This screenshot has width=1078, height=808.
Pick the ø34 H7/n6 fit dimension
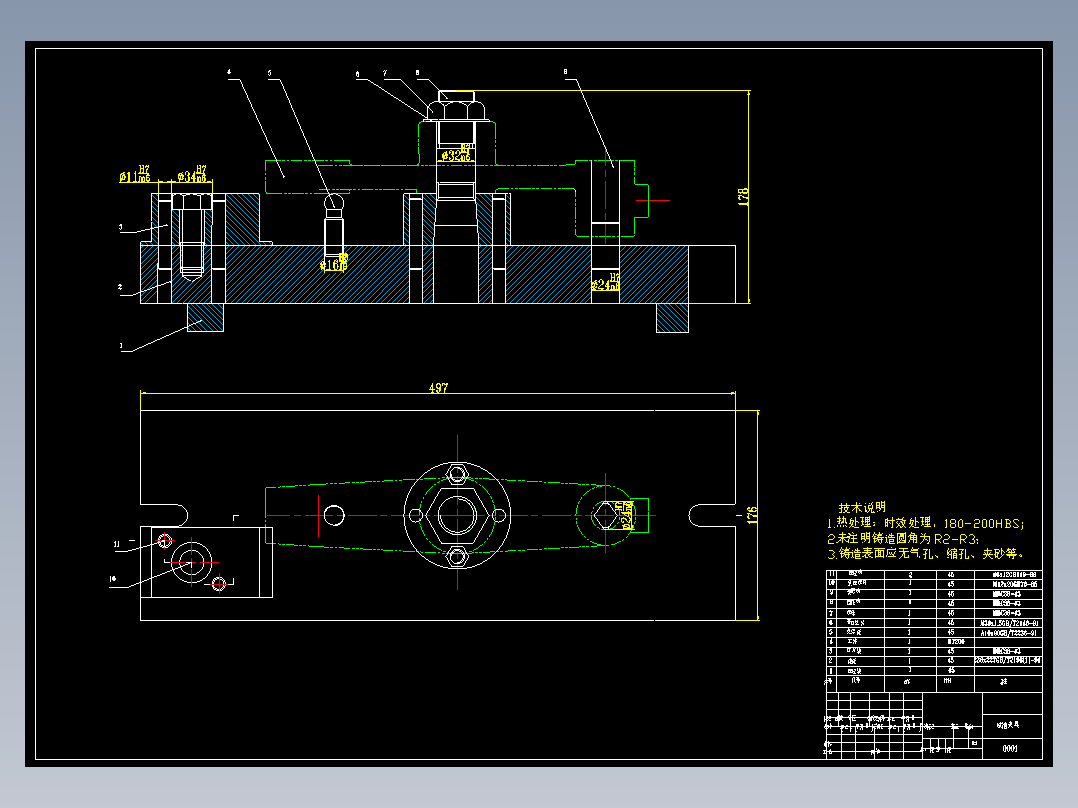click(192, 175)
